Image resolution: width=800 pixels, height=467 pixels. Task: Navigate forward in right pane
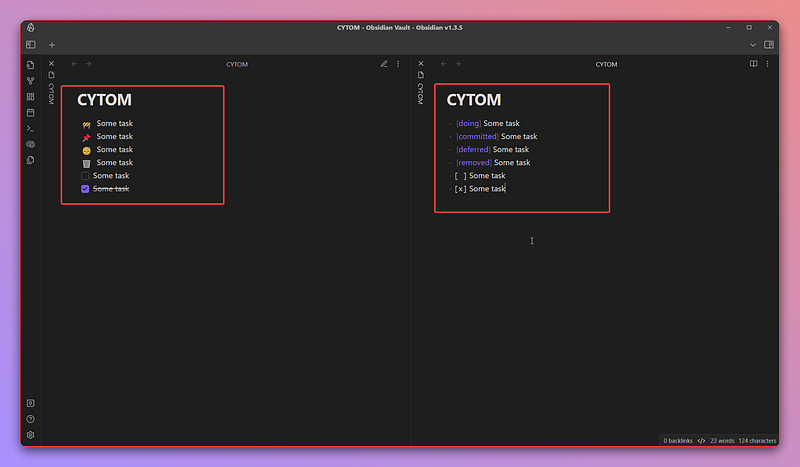click(x=458, y=64)
